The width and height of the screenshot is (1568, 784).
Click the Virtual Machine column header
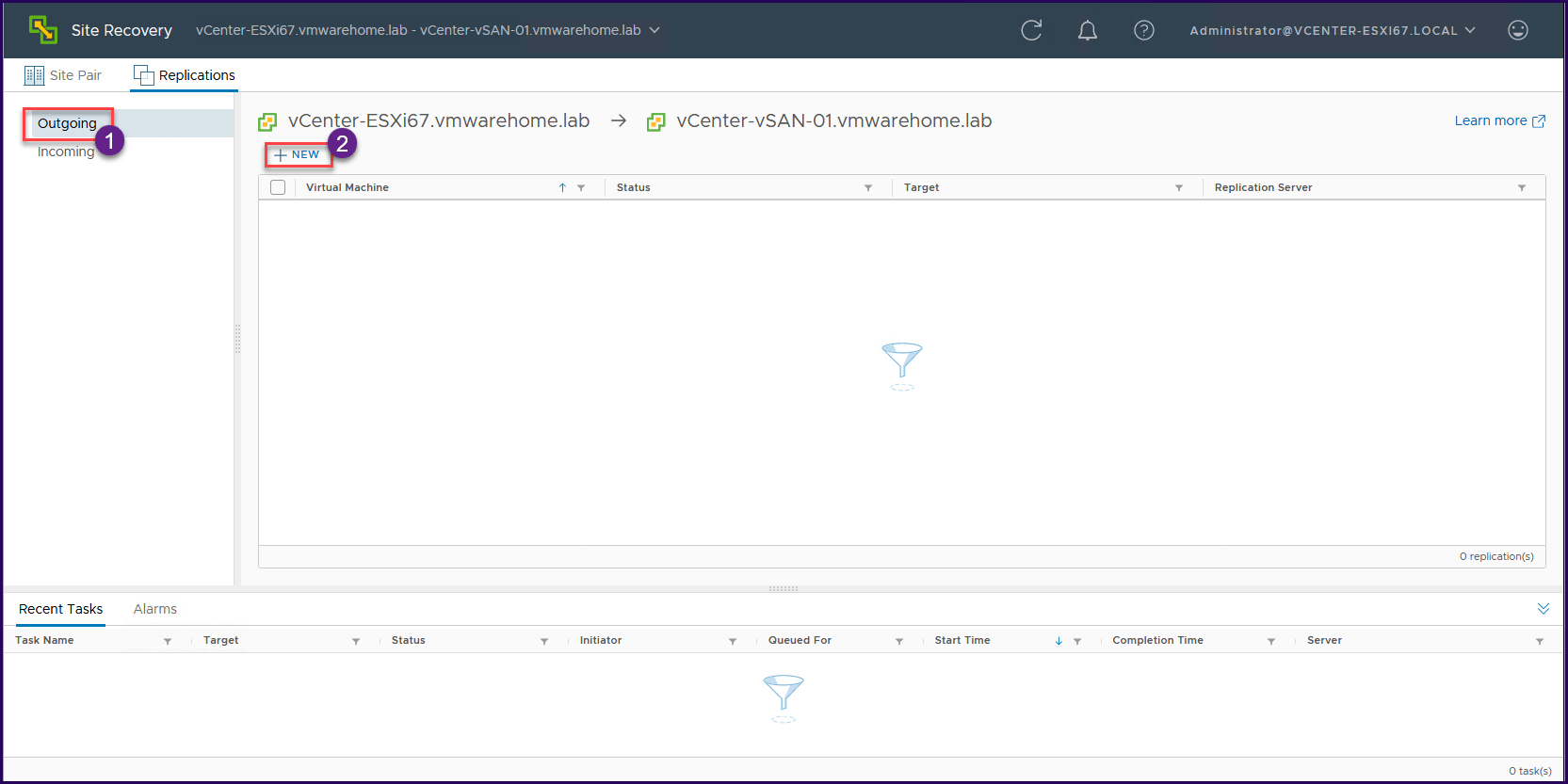pos(348,187)
